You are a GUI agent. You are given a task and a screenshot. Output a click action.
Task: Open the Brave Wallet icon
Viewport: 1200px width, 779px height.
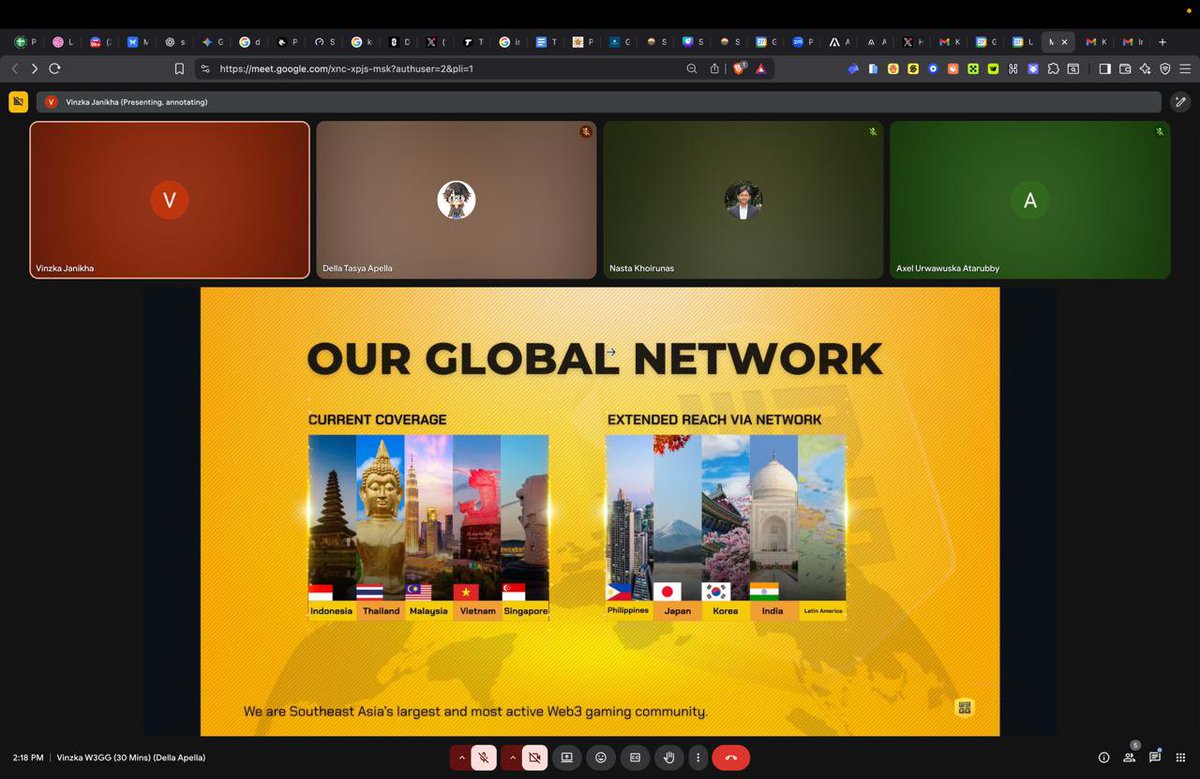[1125, 69]
